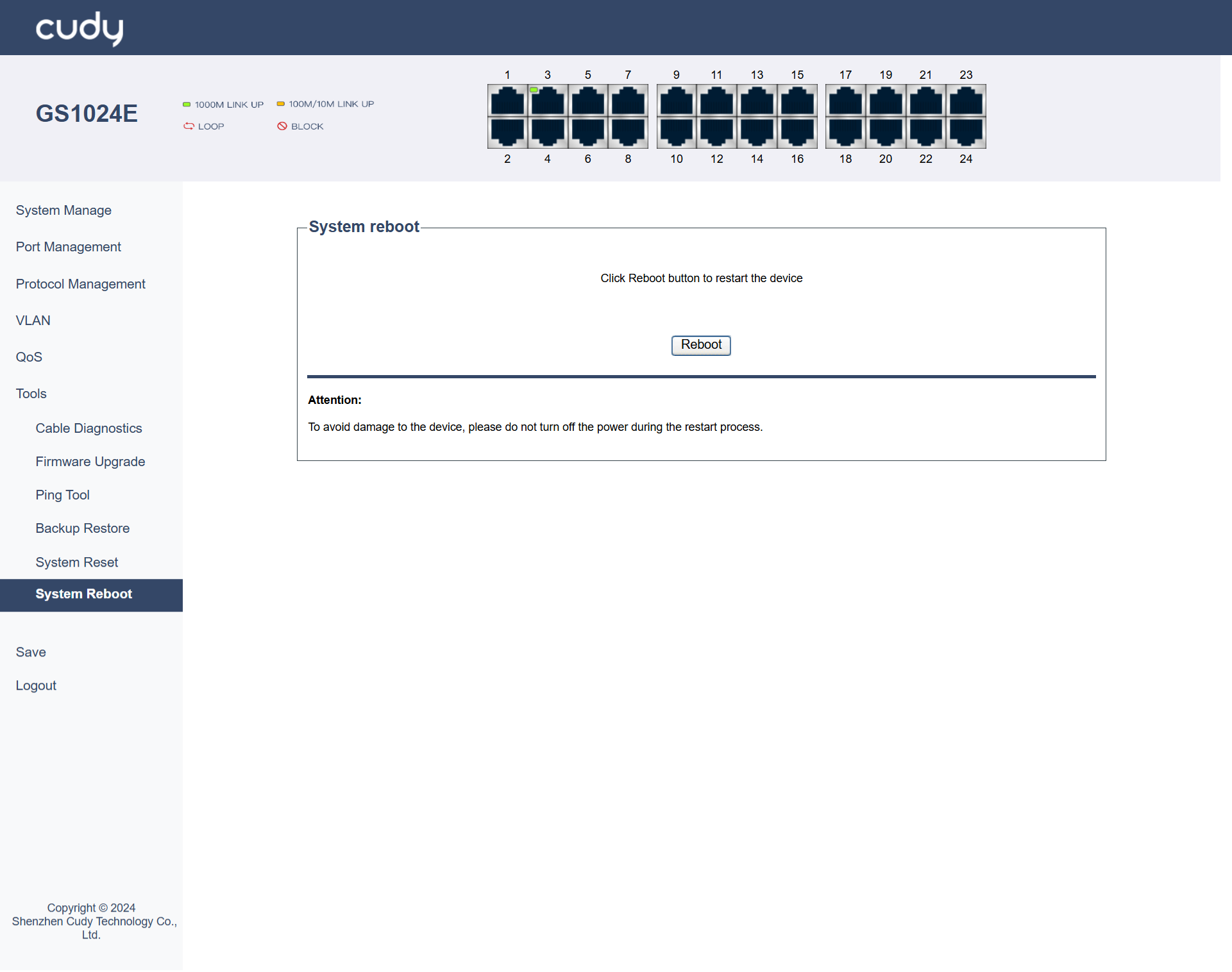1232x972 pixels.
Task: Click port 9 icon on switch panel
Action: [677, 101]
